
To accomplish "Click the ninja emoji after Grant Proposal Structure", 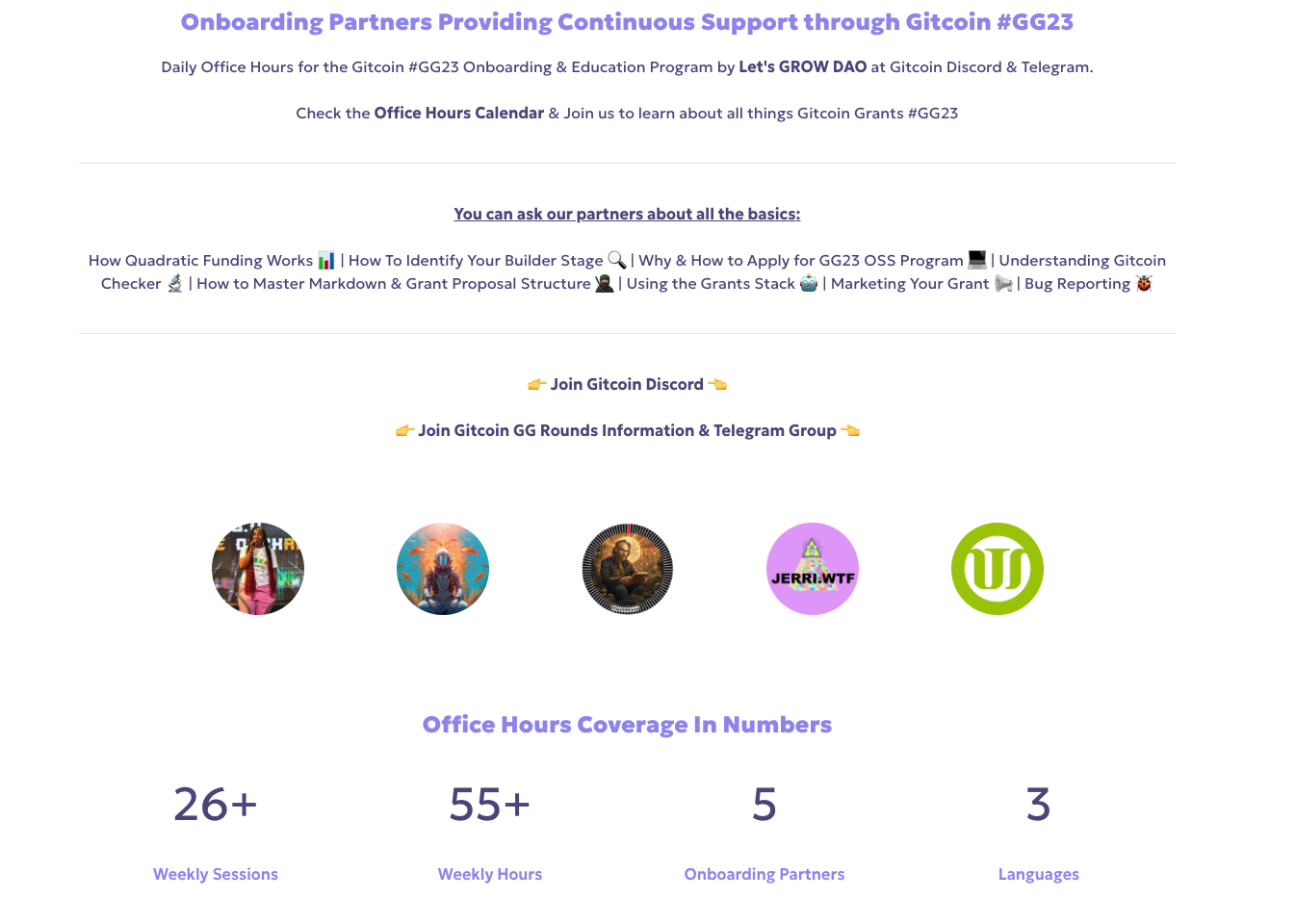I will [605, 284].
